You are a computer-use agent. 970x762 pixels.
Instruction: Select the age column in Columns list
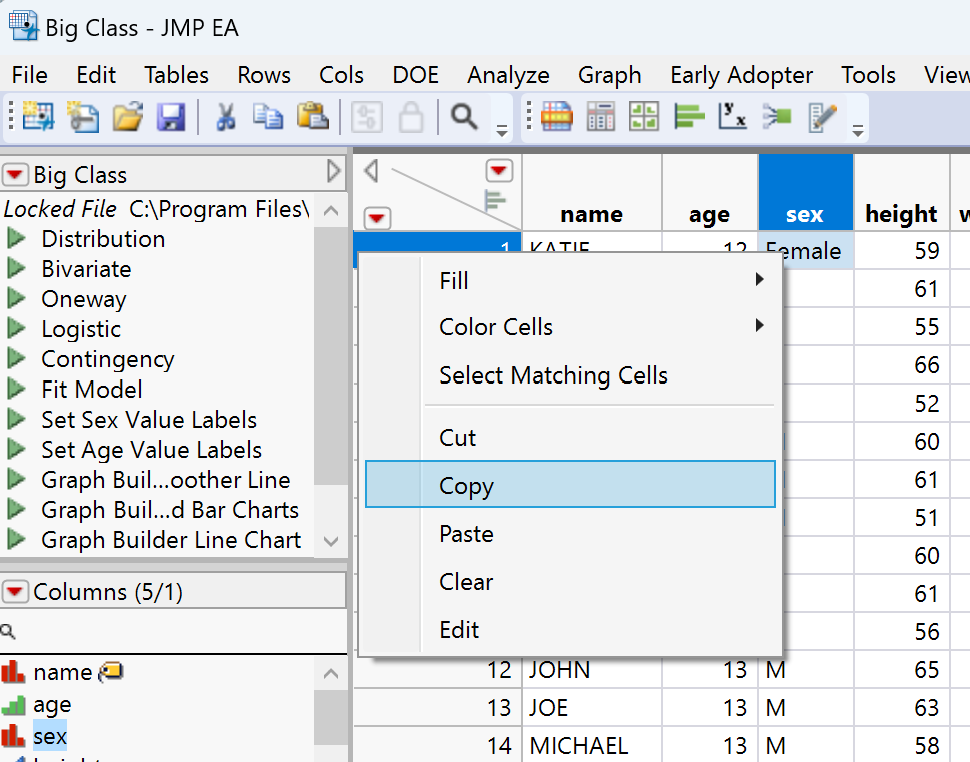(52, 705)
